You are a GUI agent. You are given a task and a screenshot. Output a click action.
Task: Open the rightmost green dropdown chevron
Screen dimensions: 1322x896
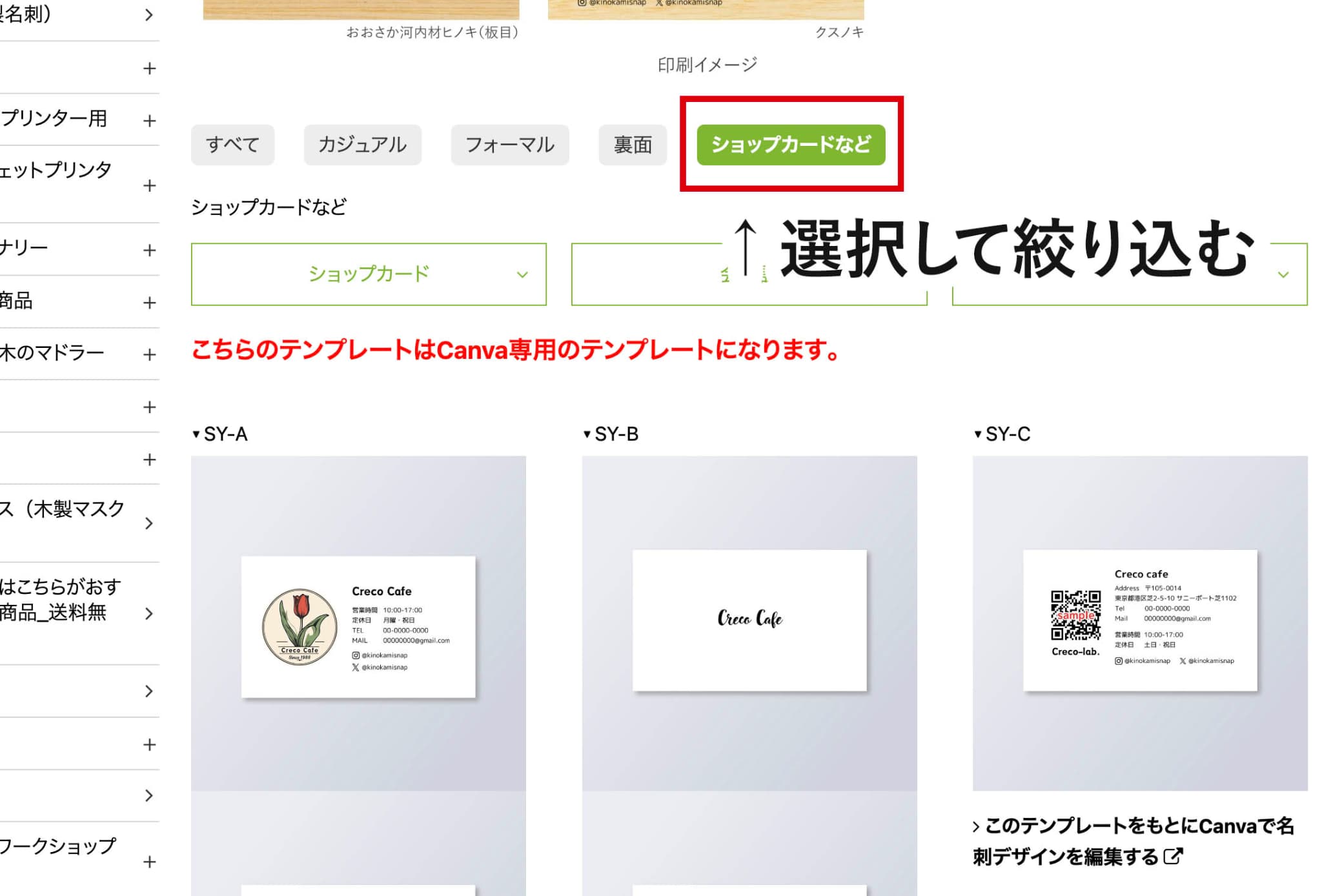[1283, 275]
